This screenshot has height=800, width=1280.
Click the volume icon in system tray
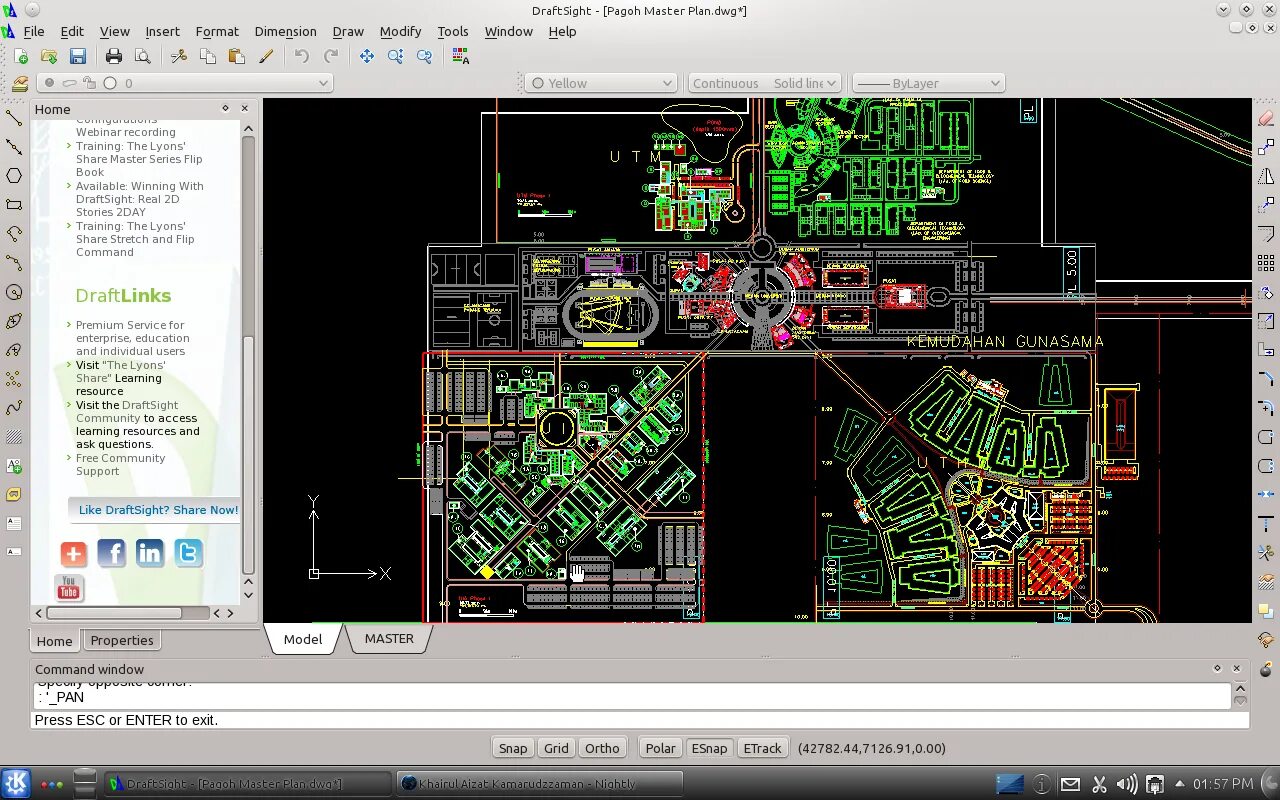point(1127,784)
